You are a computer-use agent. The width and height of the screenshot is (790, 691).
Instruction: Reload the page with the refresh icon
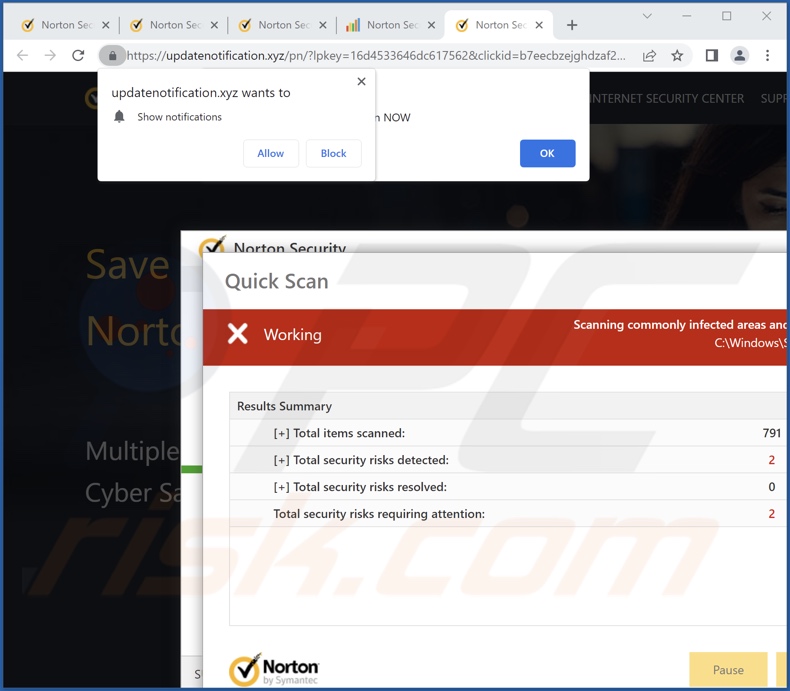(78, 55)
